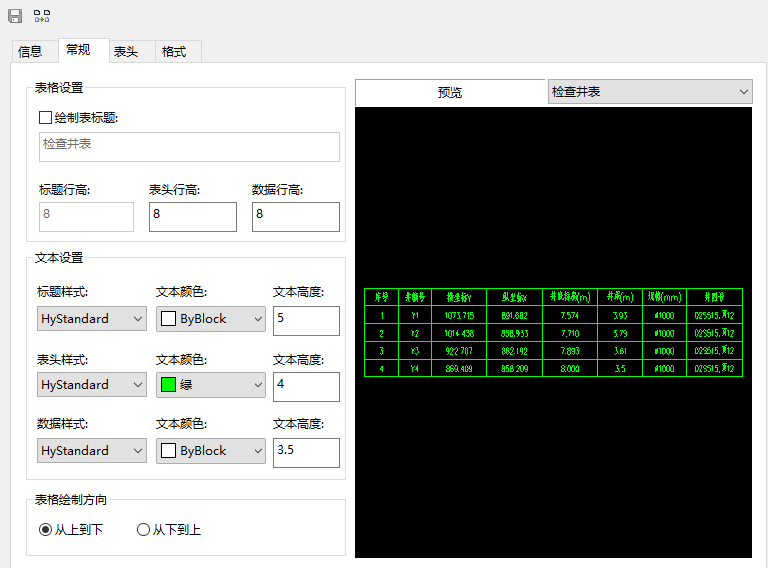Click the 标题行高 input field
The width and height of the screenshot is (768, 568).
click(86, 216)
